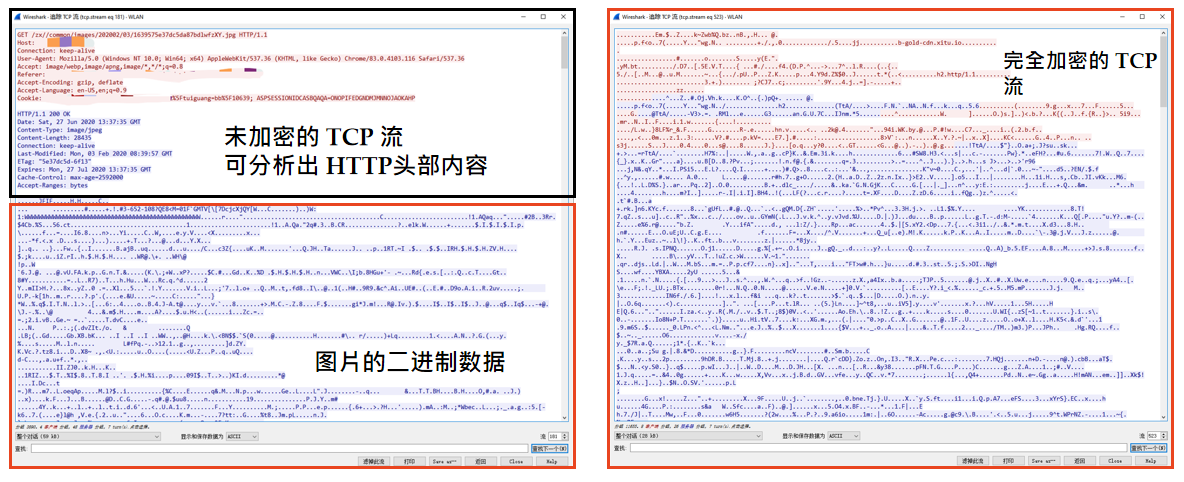Click the Wireshark icon in stream 523 window title
This screenshot has width=1184, height=482.
click(616, 16)
